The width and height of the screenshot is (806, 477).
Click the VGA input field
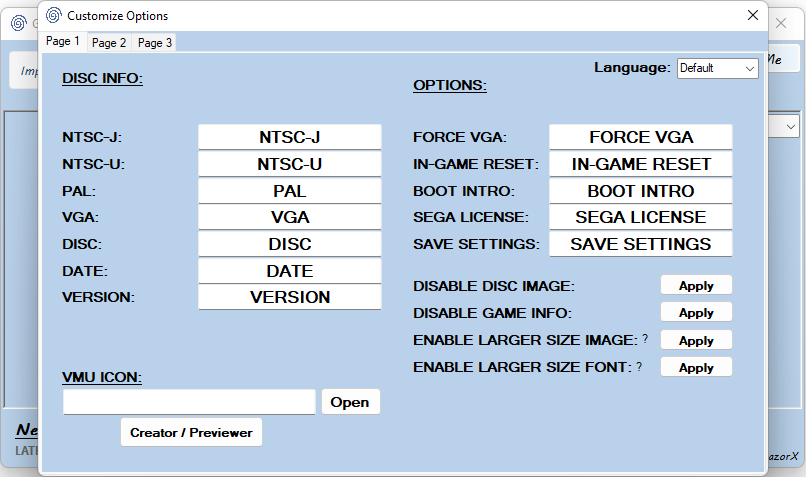tap(290, 217)
